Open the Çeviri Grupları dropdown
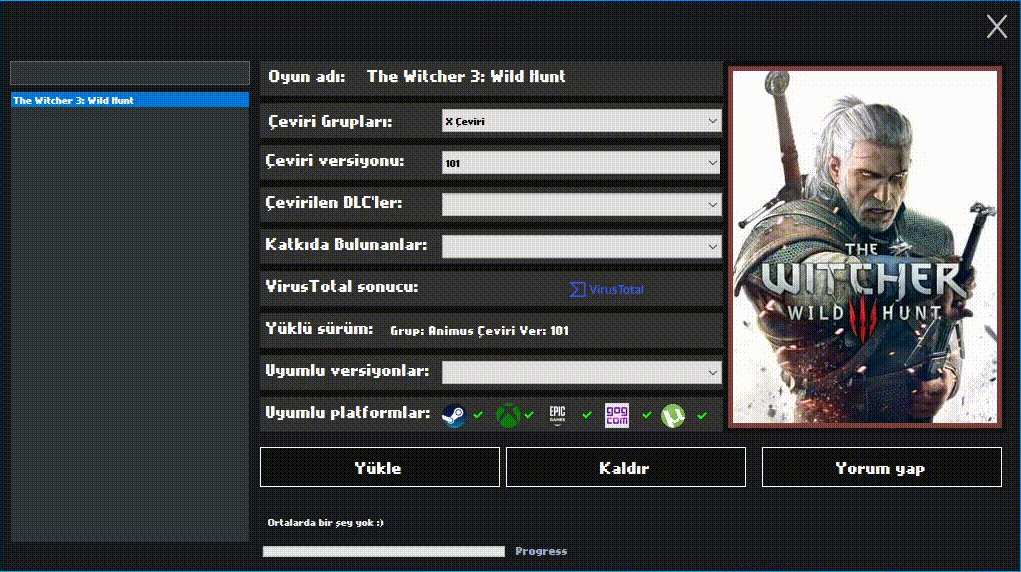The width and height of the screenshot is (1021, 572). click(581, 121)
